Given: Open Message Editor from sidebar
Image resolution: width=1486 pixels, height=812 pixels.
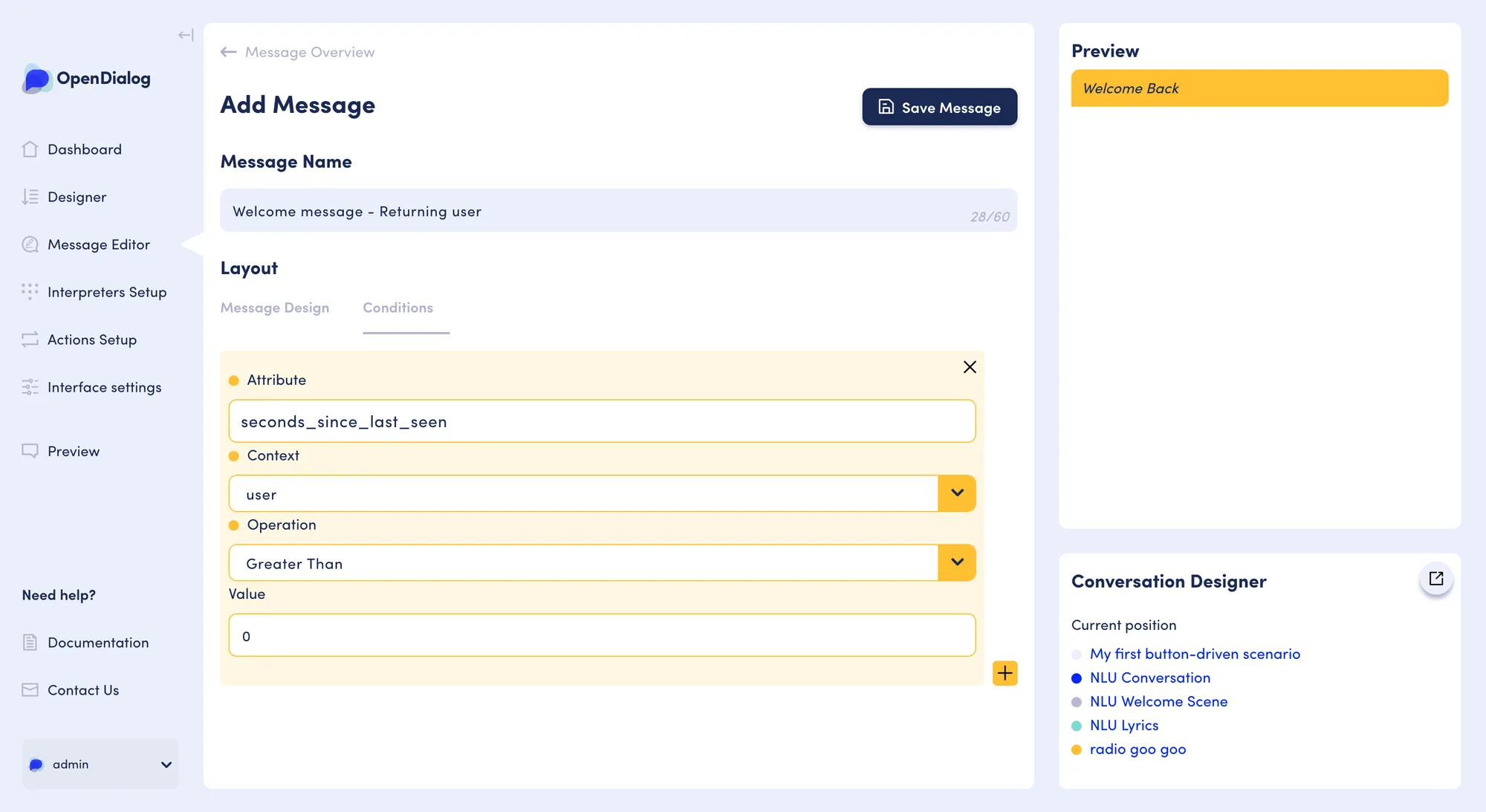Looking at the screenshot, I should point(99,244).
